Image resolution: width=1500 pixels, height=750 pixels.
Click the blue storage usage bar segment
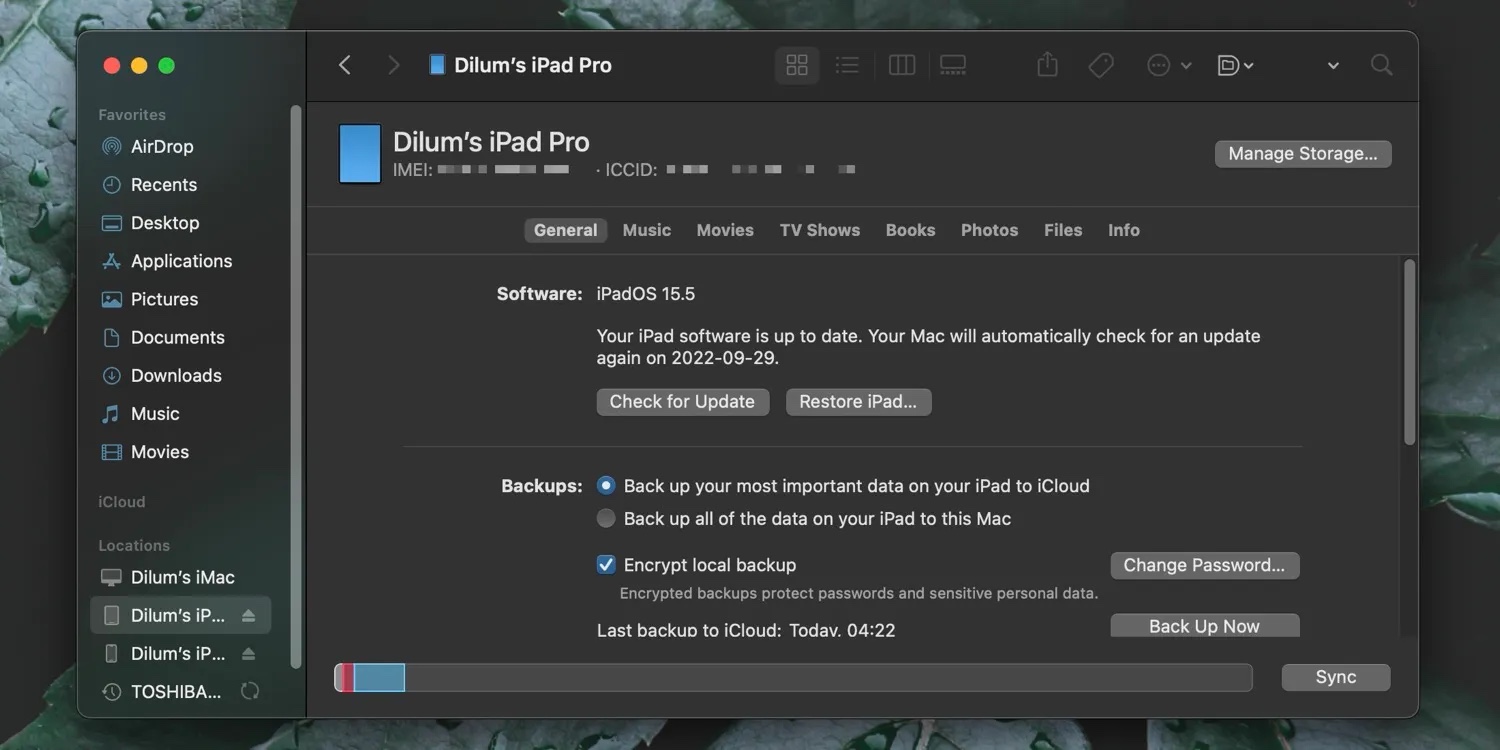[379, 678]
